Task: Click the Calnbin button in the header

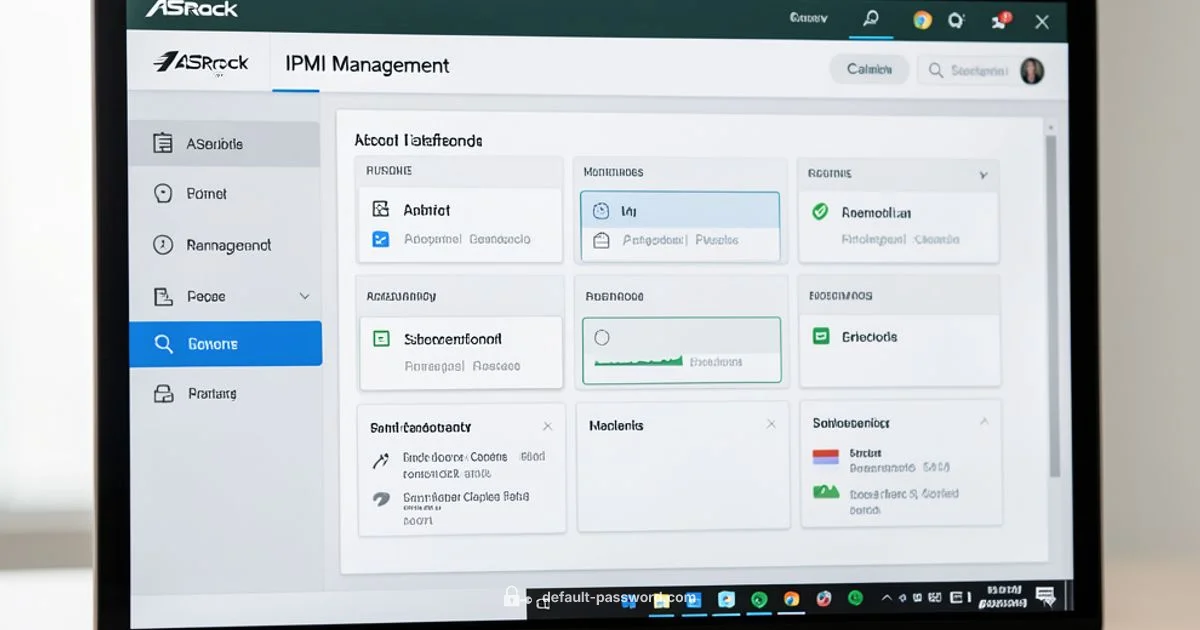Action: tap(868, 69)
